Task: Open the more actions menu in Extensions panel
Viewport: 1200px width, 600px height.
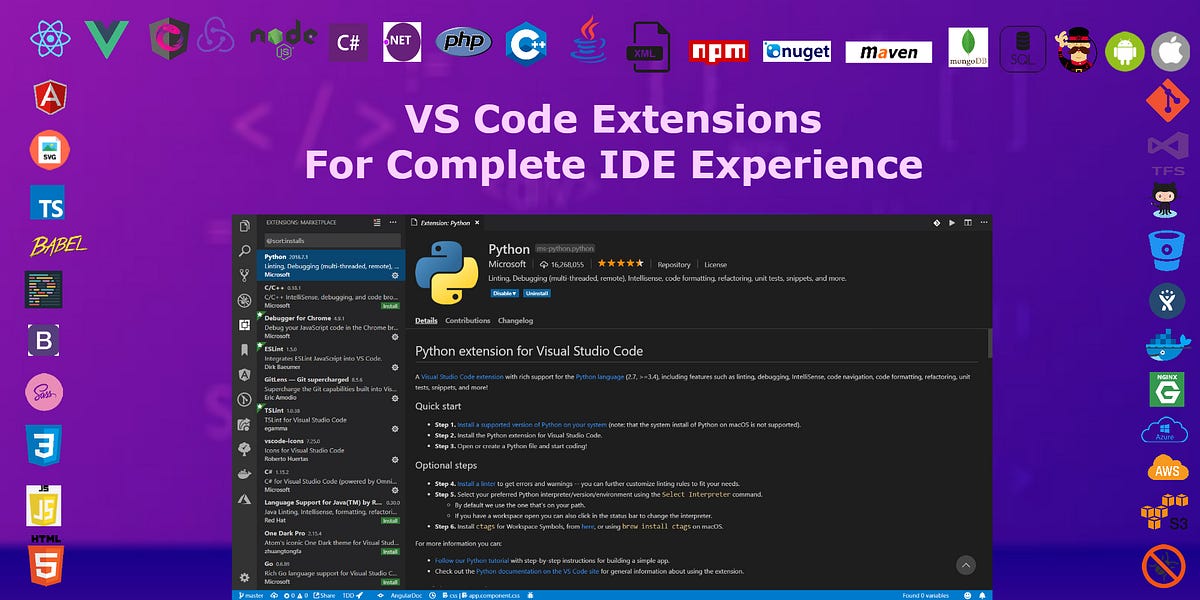Action: point(391,224)
